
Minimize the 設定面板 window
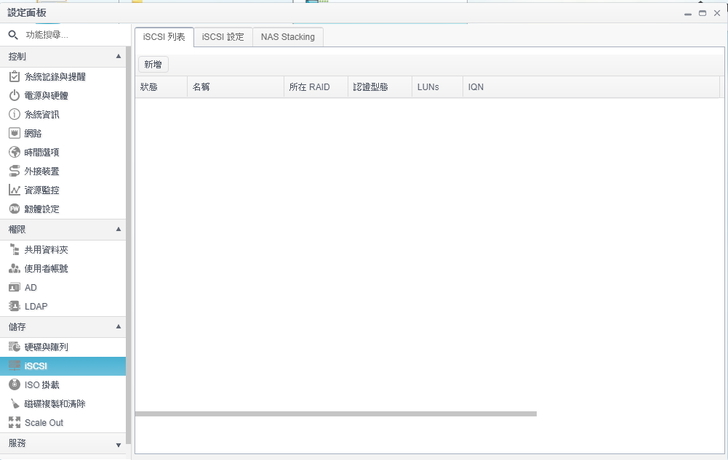688,13
